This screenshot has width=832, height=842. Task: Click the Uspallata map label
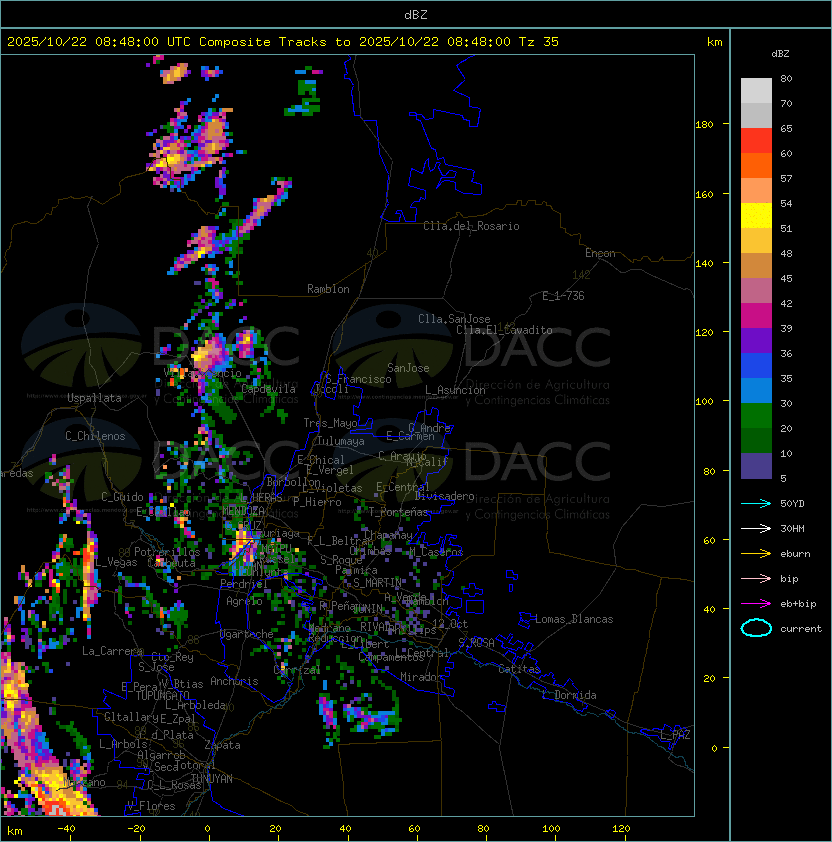[x=94, y=398]
